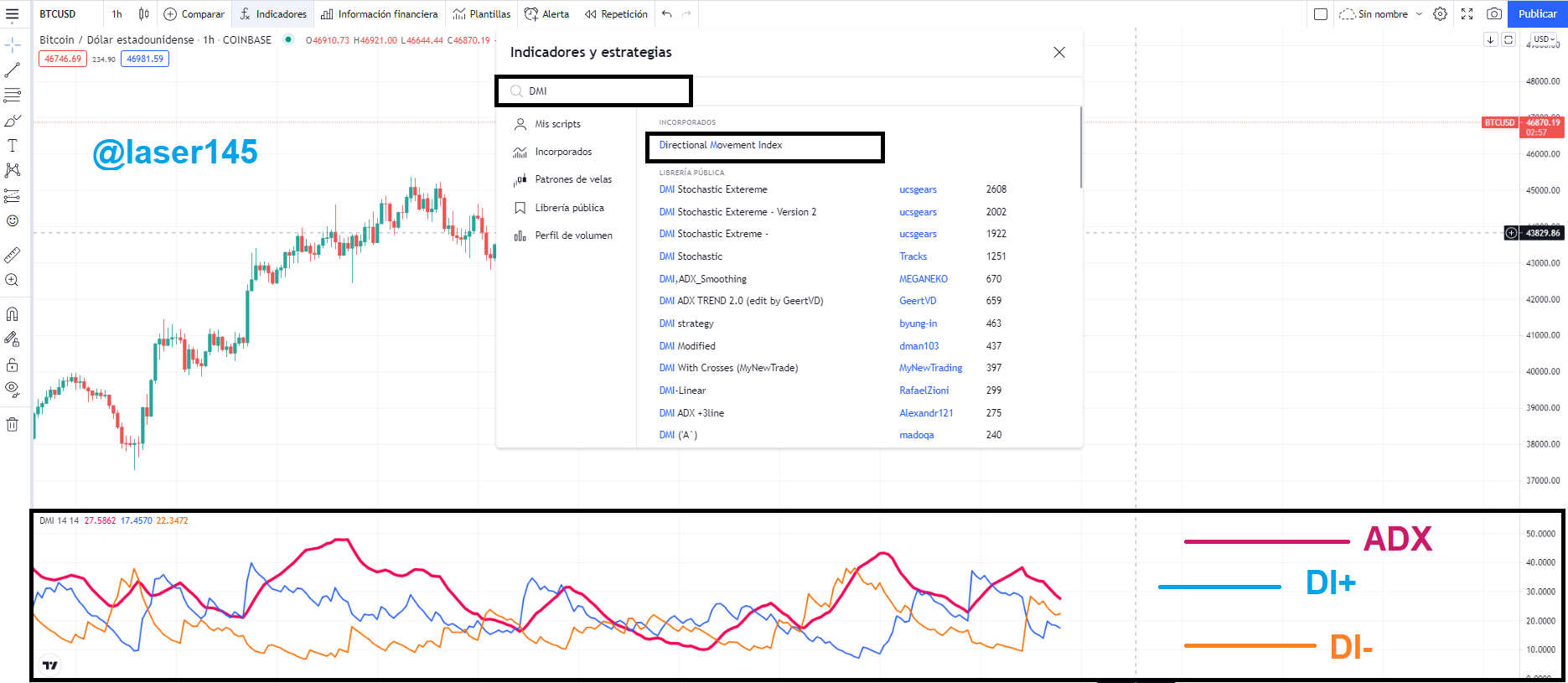The image size is (1568, 683).
Task: Create an Alerta
Action: click(x=546, y=14)
